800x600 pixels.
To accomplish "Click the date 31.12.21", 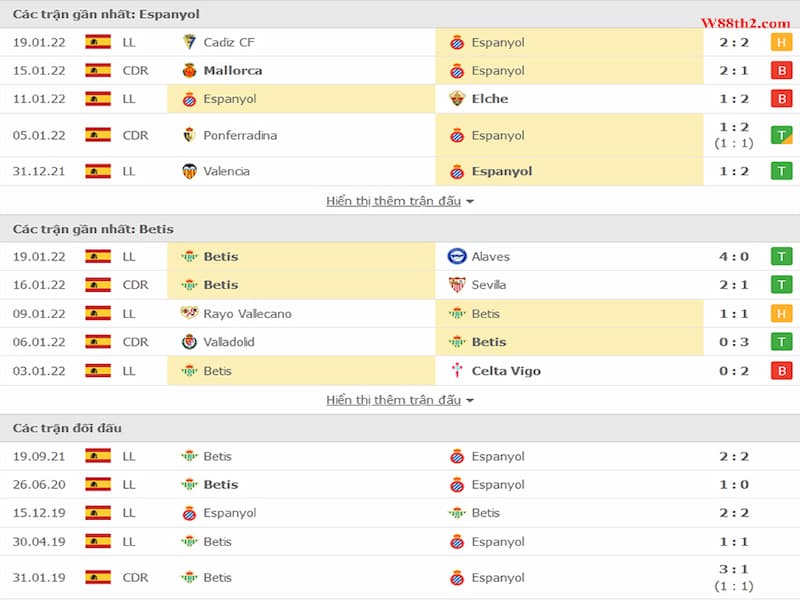I will pos(39,171).
